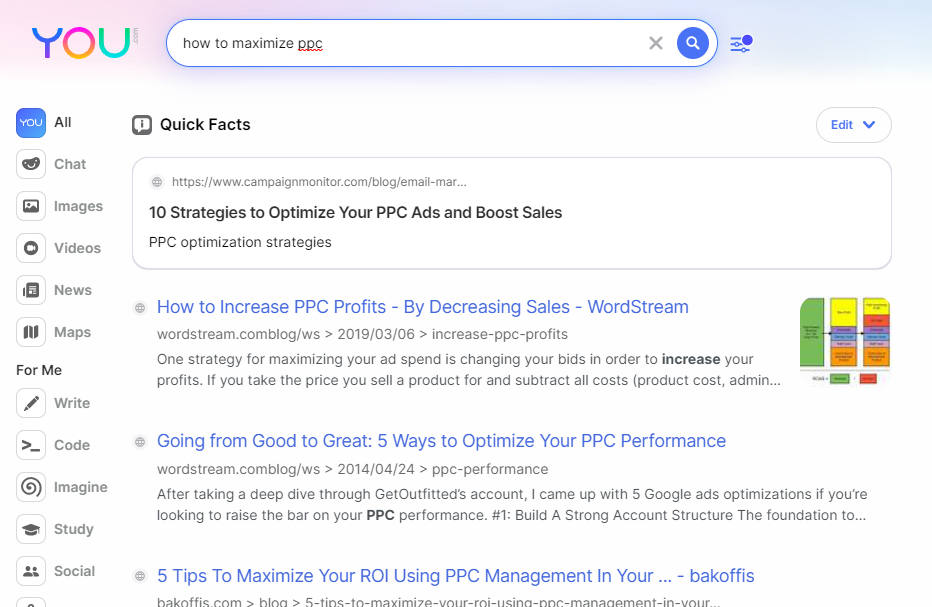
Task: Switch to the Images tab label
Action: (78, 206)
